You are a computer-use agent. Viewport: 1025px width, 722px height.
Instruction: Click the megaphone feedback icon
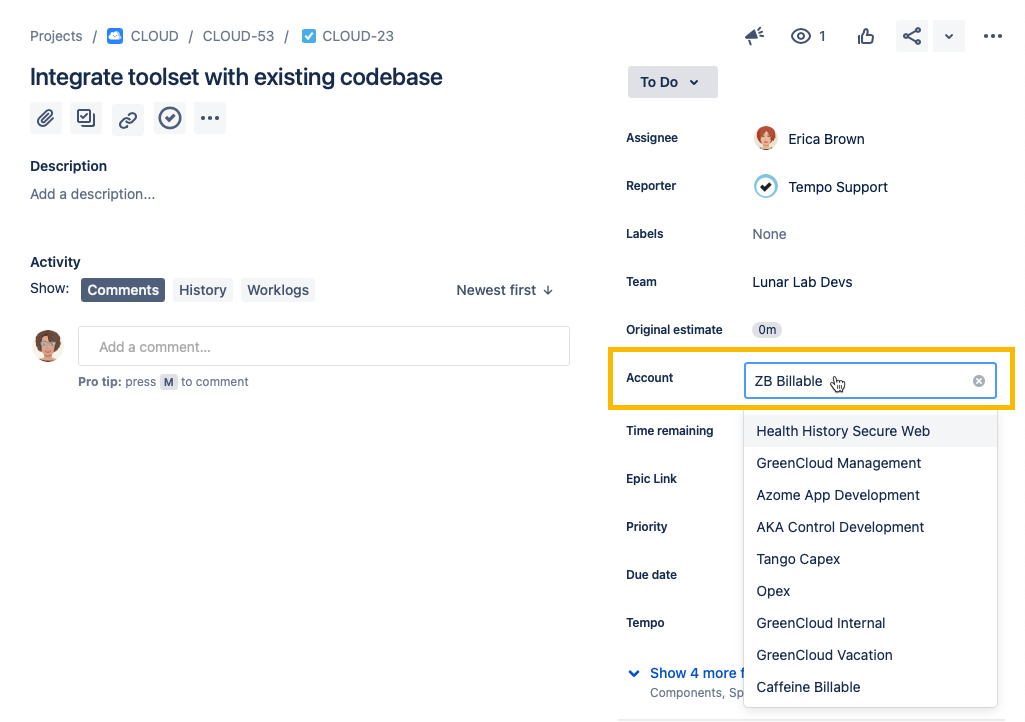(754, 36)
